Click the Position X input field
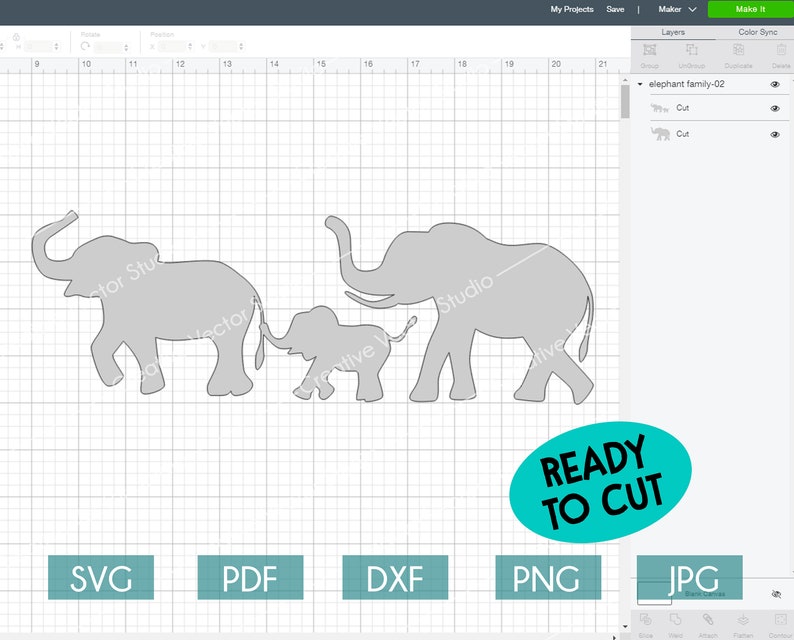 172,47
